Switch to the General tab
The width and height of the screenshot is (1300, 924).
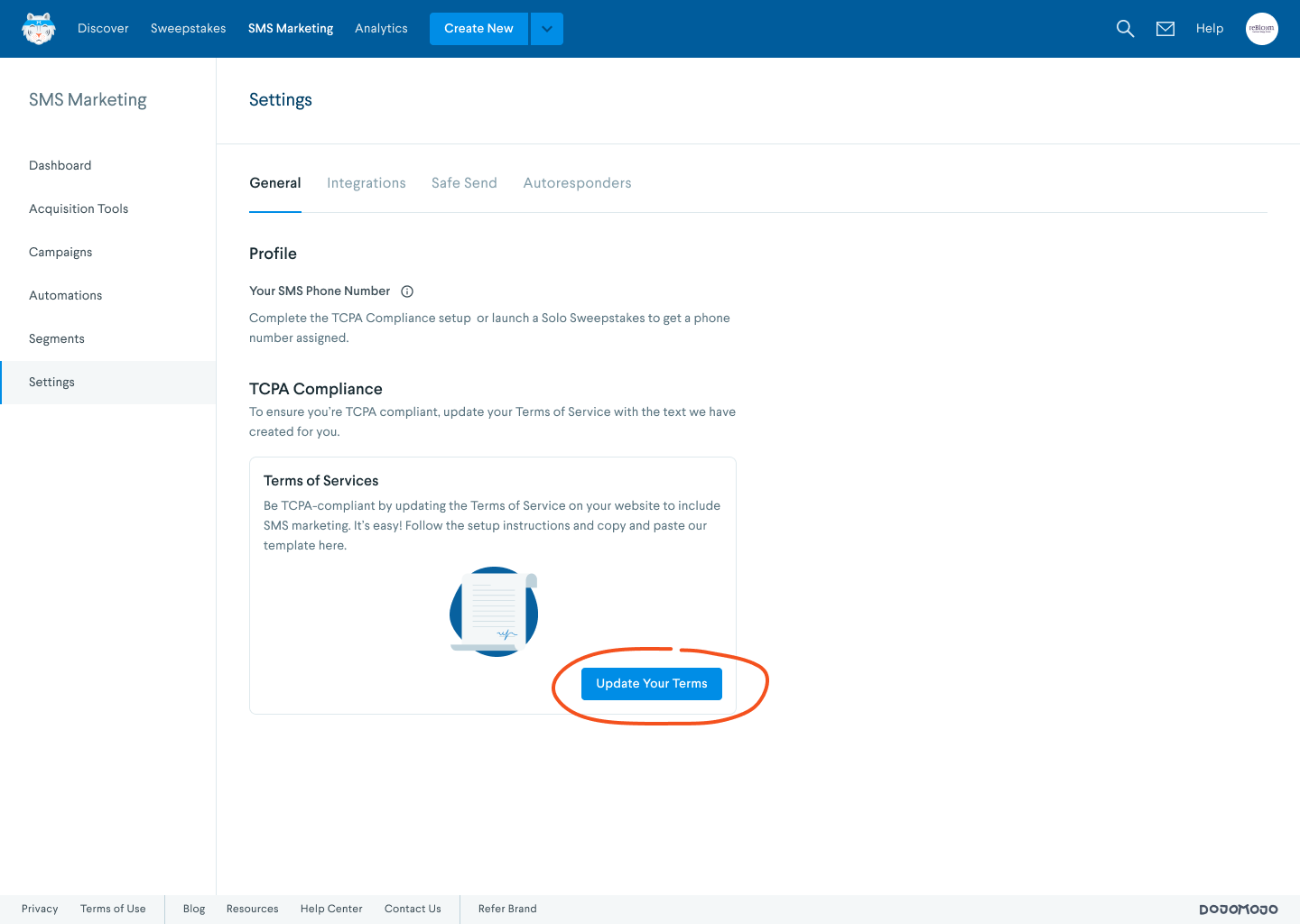[x=275, y=183]
